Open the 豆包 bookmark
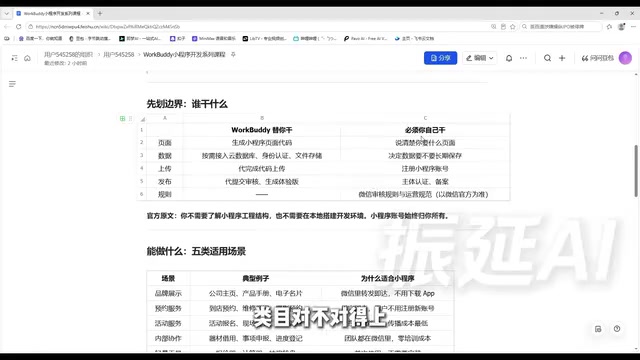The height and width of the screenshot is (360, 640). [x=90, y=38]
